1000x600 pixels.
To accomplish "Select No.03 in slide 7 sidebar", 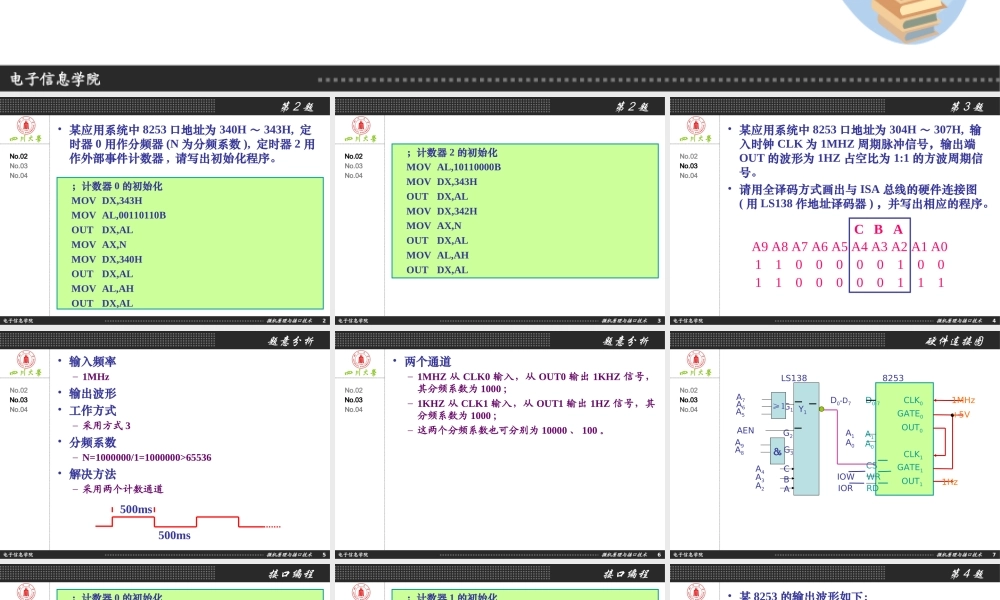I will click(689, 400).
